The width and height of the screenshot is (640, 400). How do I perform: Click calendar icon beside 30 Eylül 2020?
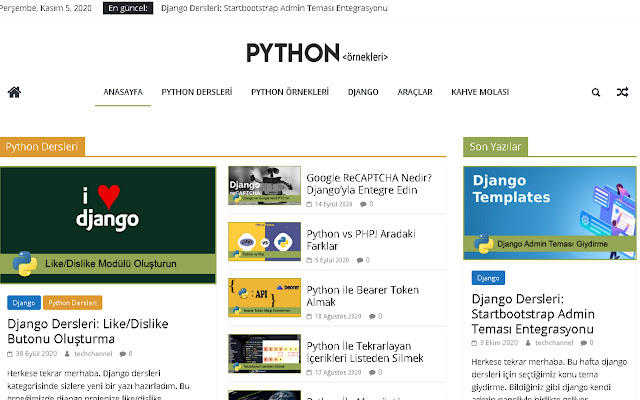[10, 354]
